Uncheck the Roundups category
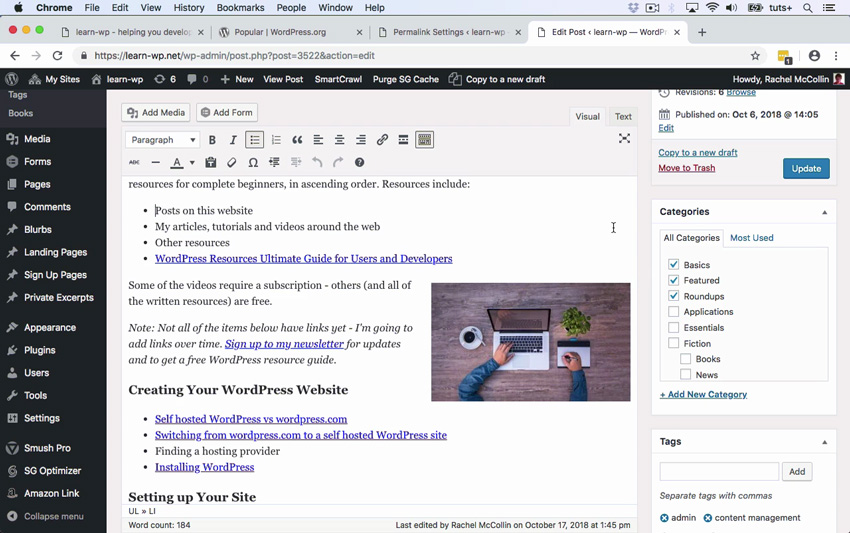The image size is (850, 533). coord(673,296)
